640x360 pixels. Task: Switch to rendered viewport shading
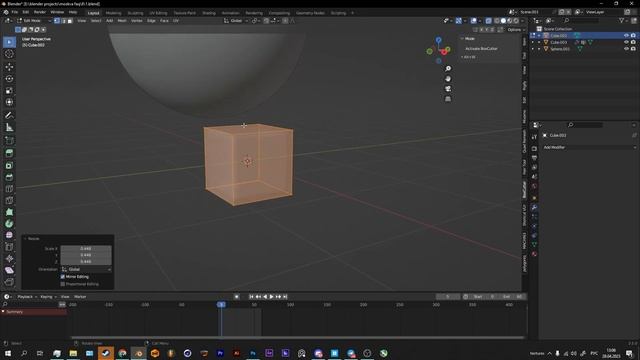[x=516, y=20]
